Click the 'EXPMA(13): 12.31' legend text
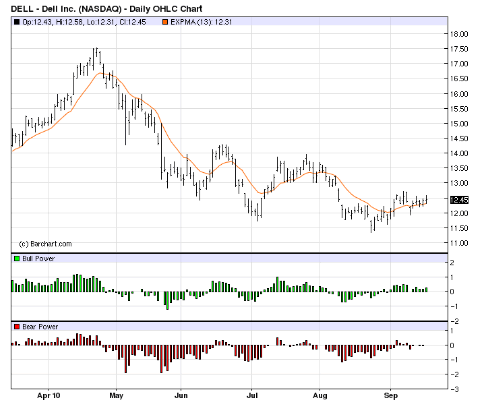Viewport: 478px width, 407px height. pos(201,22)
